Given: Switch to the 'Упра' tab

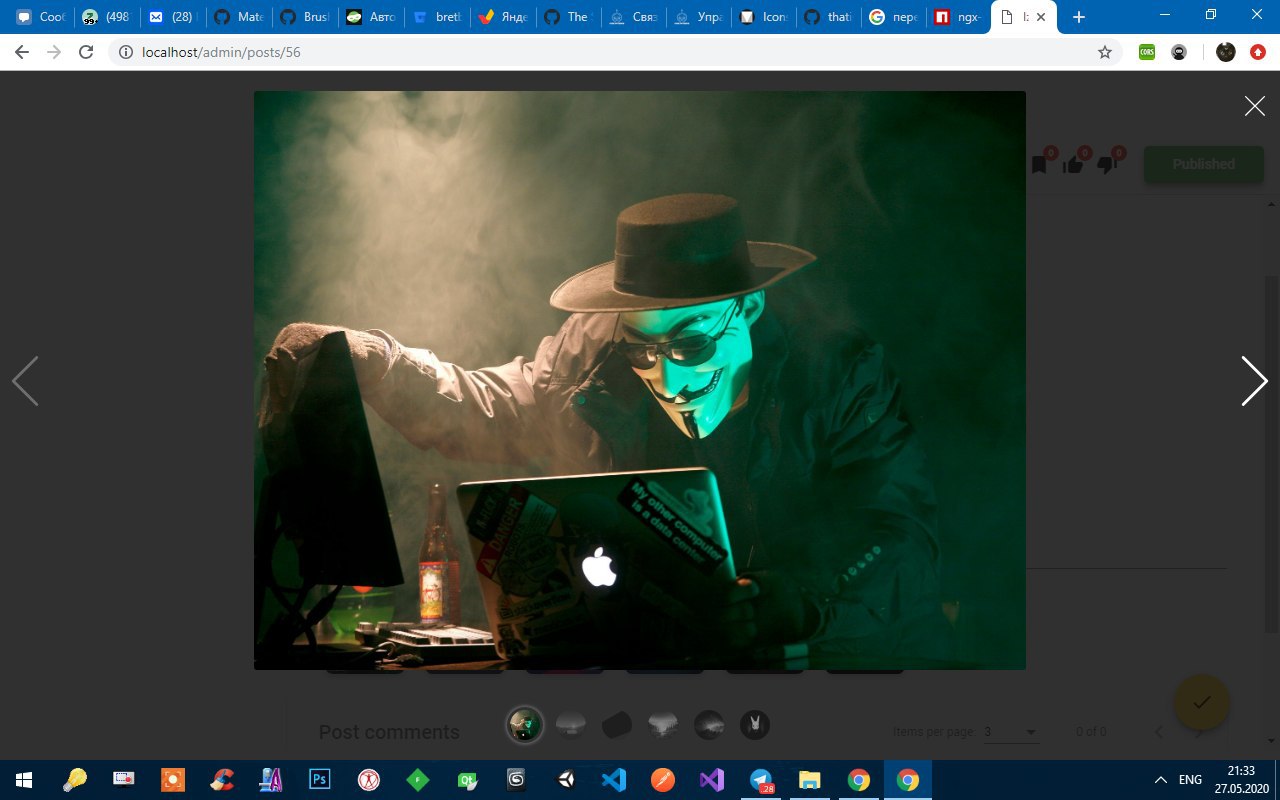Looking at the screenshot, I should click(x=700, y=17).
